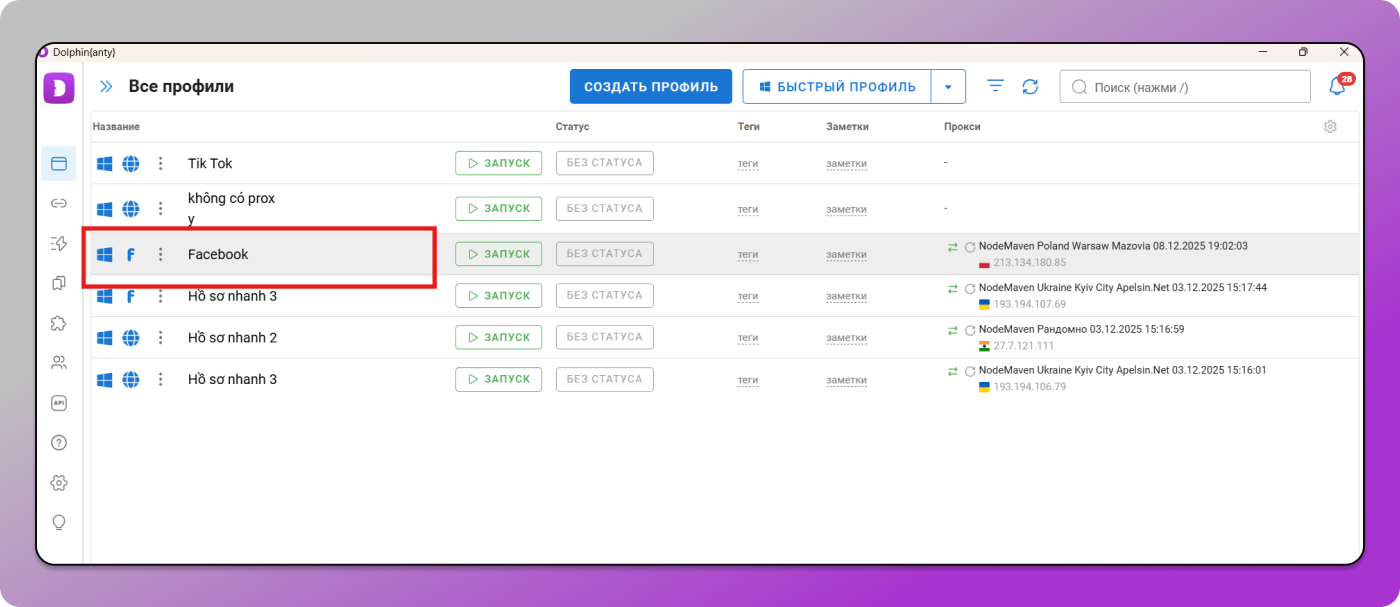Click the extensions puzzle icon in sidebar
The height and width of the screenshot is (607, 1400).
59,323
